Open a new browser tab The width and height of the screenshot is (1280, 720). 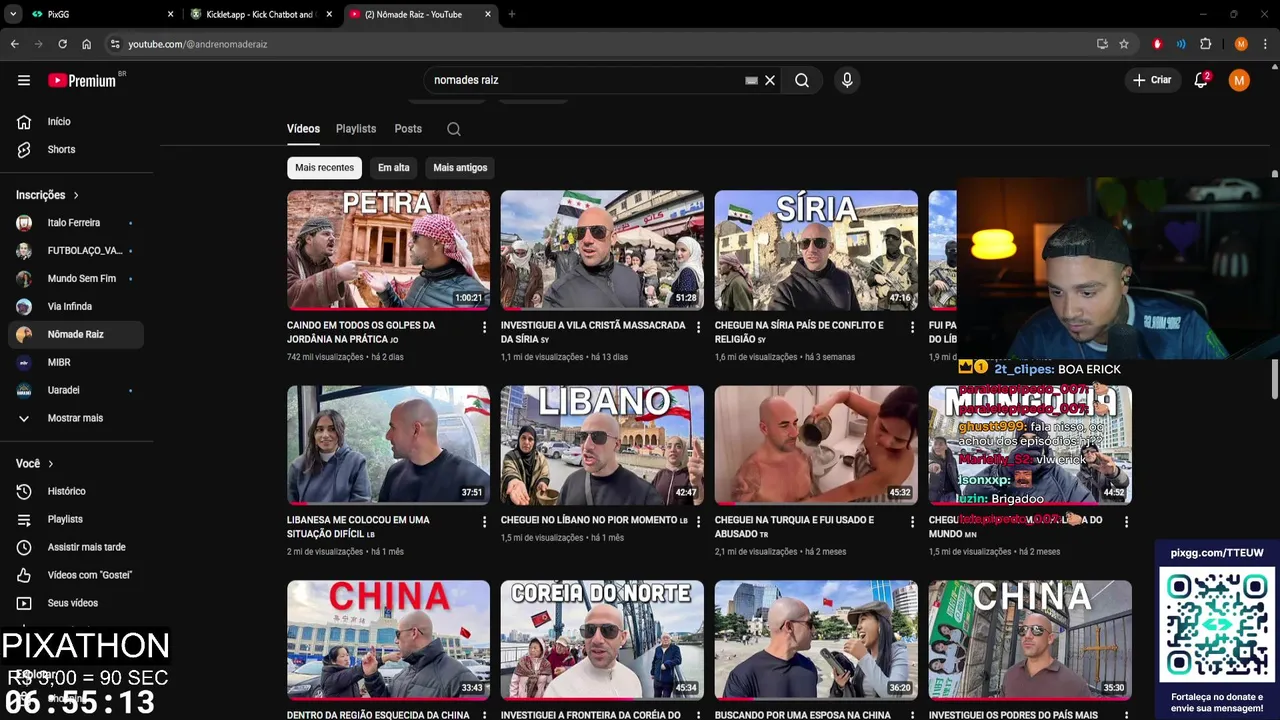coord(511,14)
